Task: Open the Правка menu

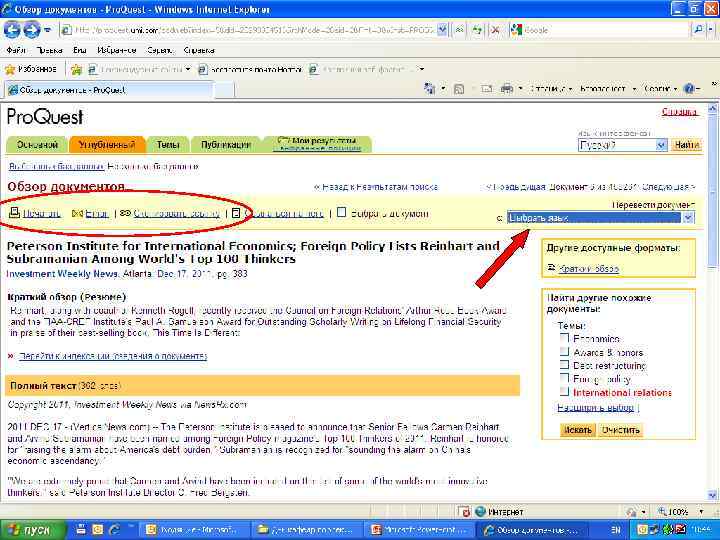Action: 49,50
